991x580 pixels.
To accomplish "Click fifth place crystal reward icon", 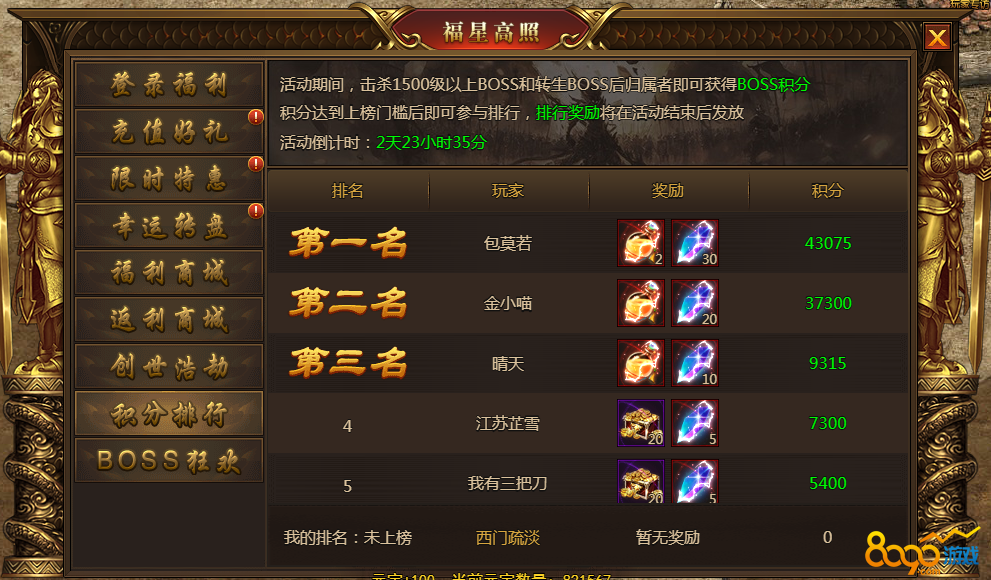I will tap(695, 481).
